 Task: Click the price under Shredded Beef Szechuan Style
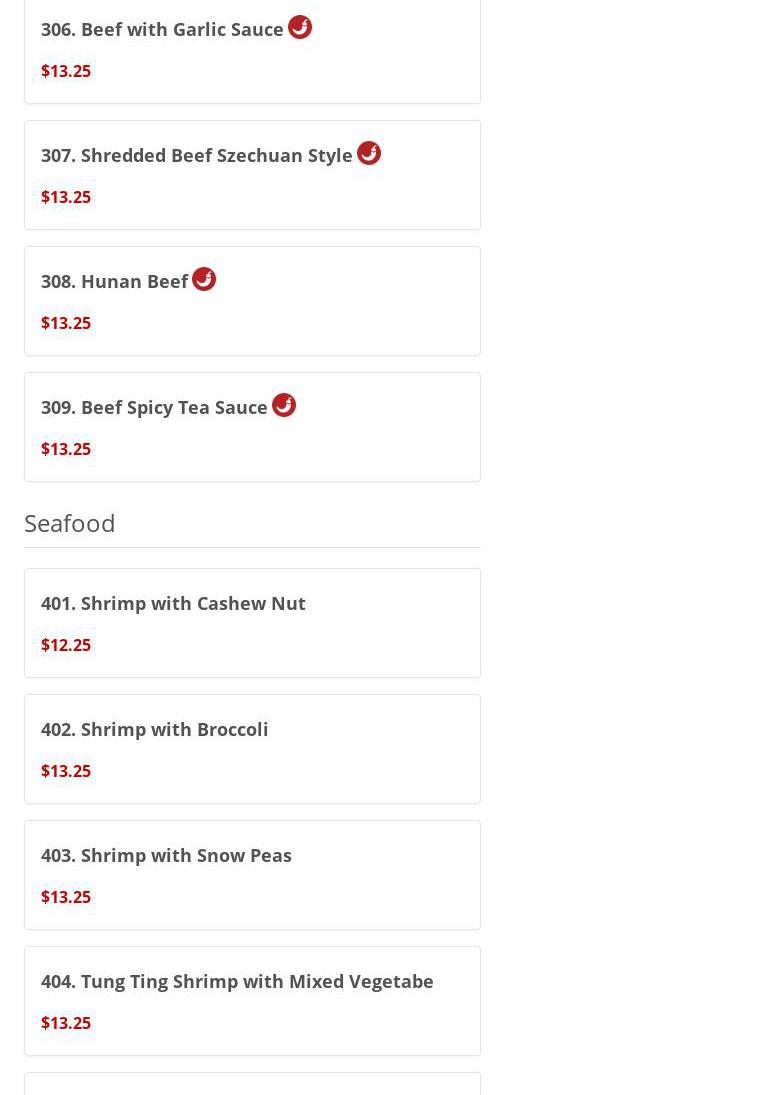click(x=66, y=197)
